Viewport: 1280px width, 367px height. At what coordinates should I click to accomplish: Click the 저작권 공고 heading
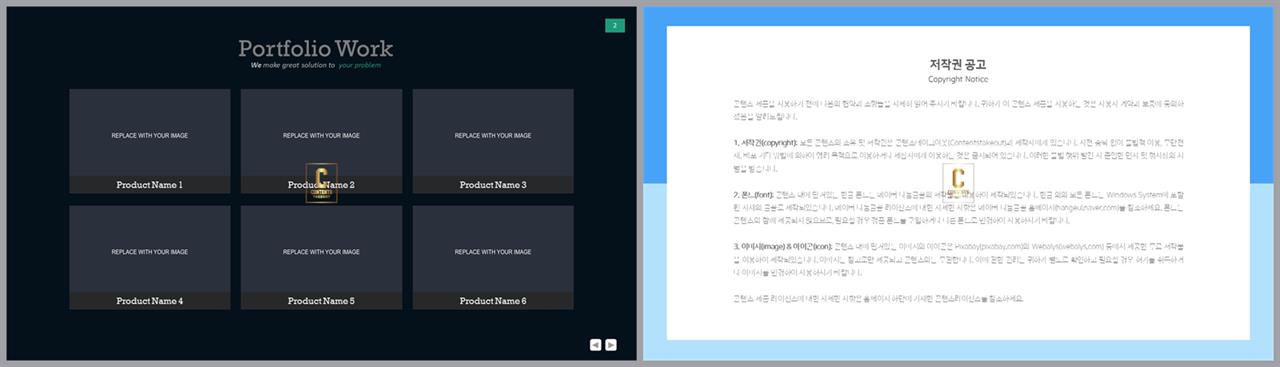[958, 64]
